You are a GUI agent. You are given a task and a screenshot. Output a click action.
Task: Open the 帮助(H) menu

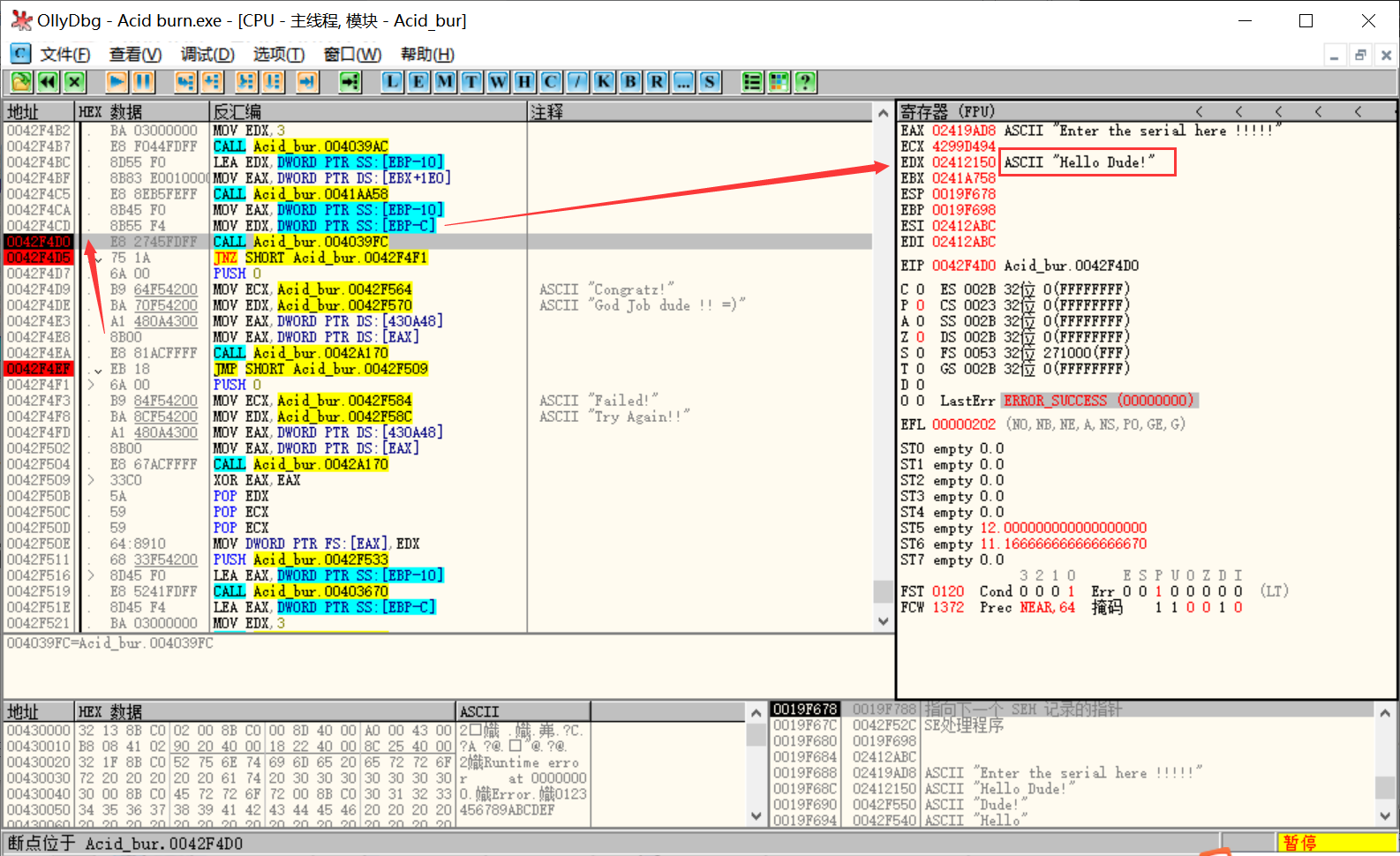point(427,55)
